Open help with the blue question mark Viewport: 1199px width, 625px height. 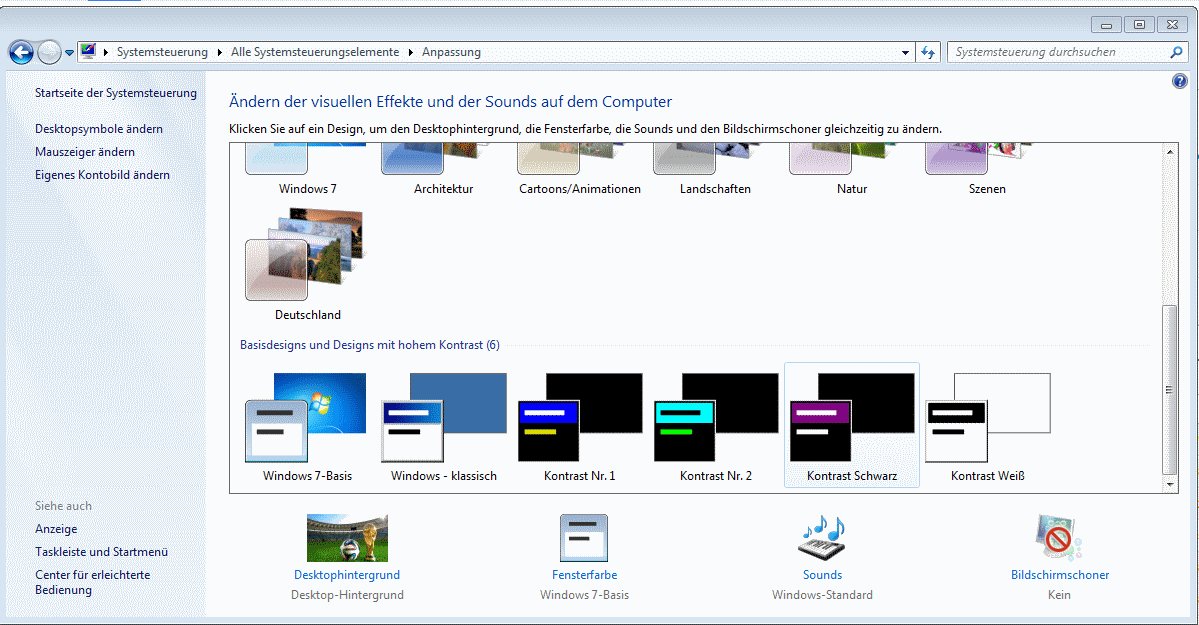[1180, 81]
